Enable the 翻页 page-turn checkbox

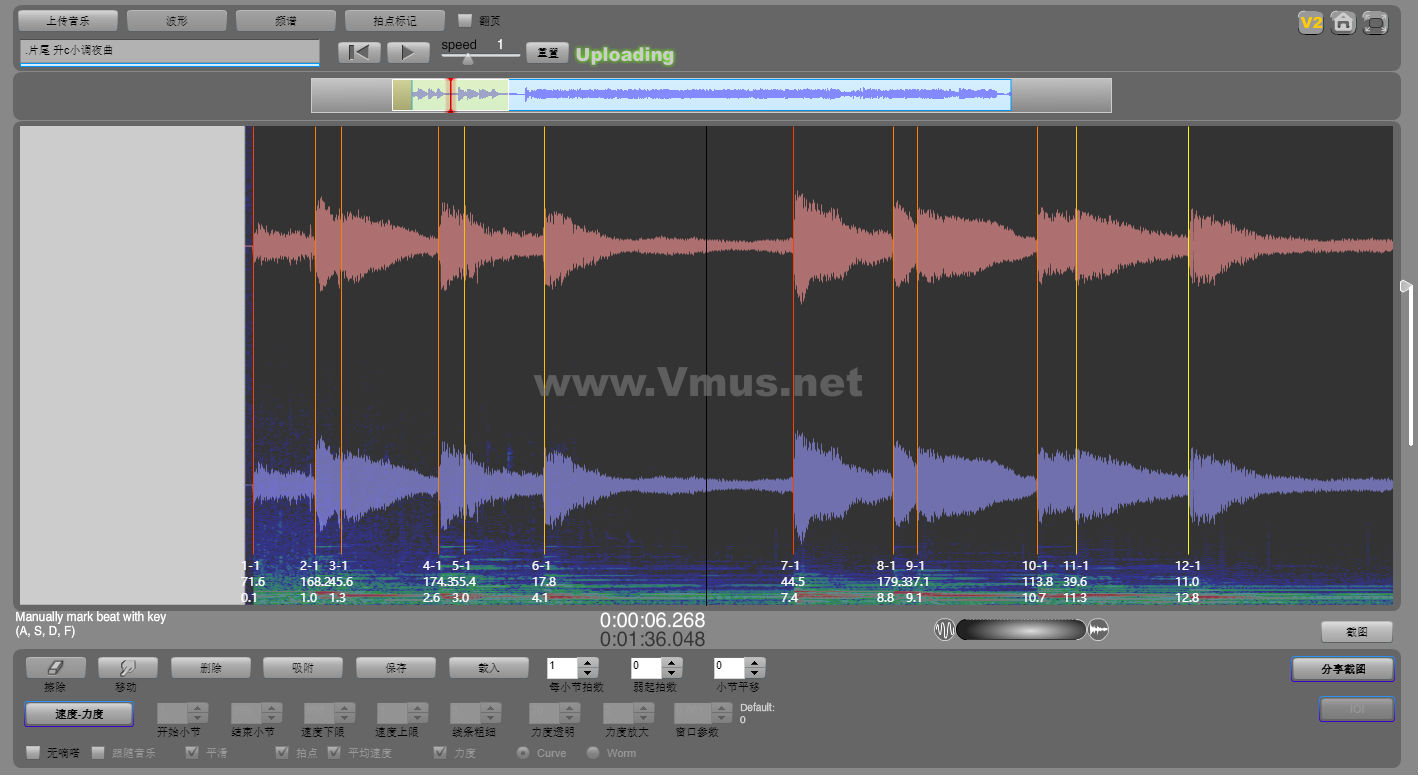click(x=465, y=20)
